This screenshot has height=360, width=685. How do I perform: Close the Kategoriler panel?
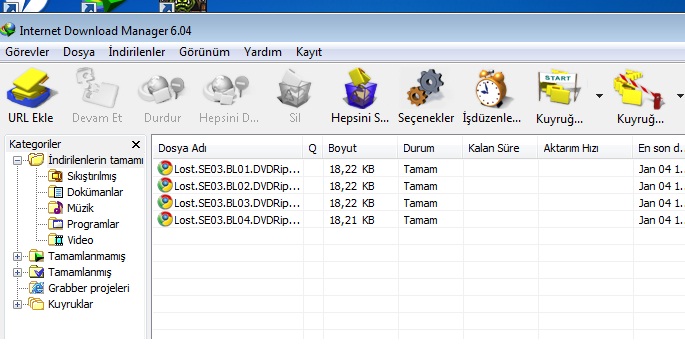pos(136,145)
